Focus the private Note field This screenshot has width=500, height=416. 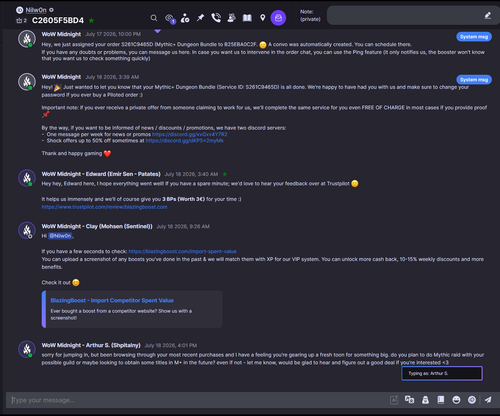[x=413, y=15]
